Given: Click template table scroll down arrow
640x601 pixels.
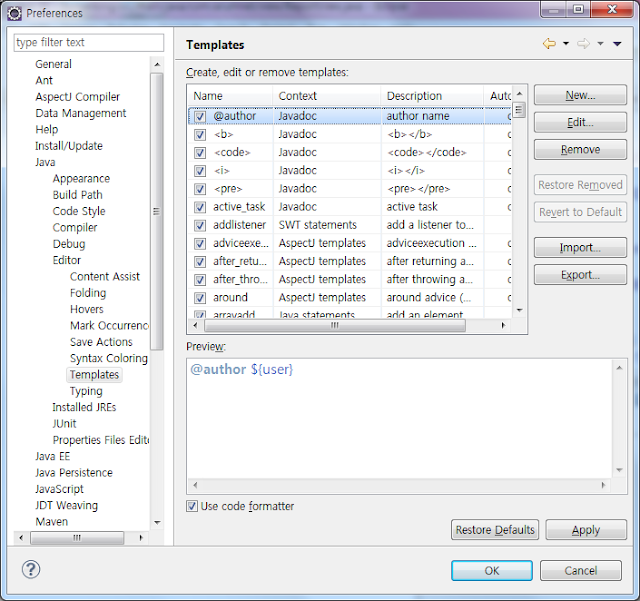Looking at the screenshot, I should pos(519,310).
